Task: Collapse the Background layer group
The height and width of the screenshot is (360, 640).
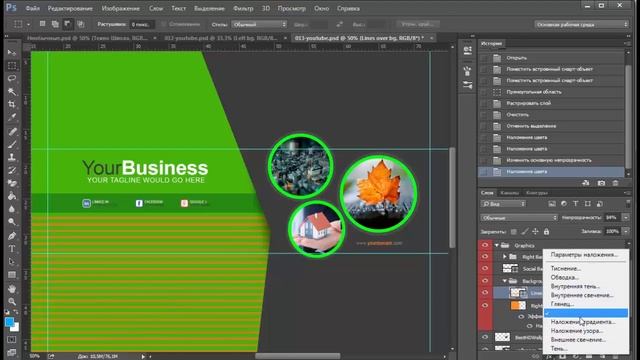Action: [505, 281]
